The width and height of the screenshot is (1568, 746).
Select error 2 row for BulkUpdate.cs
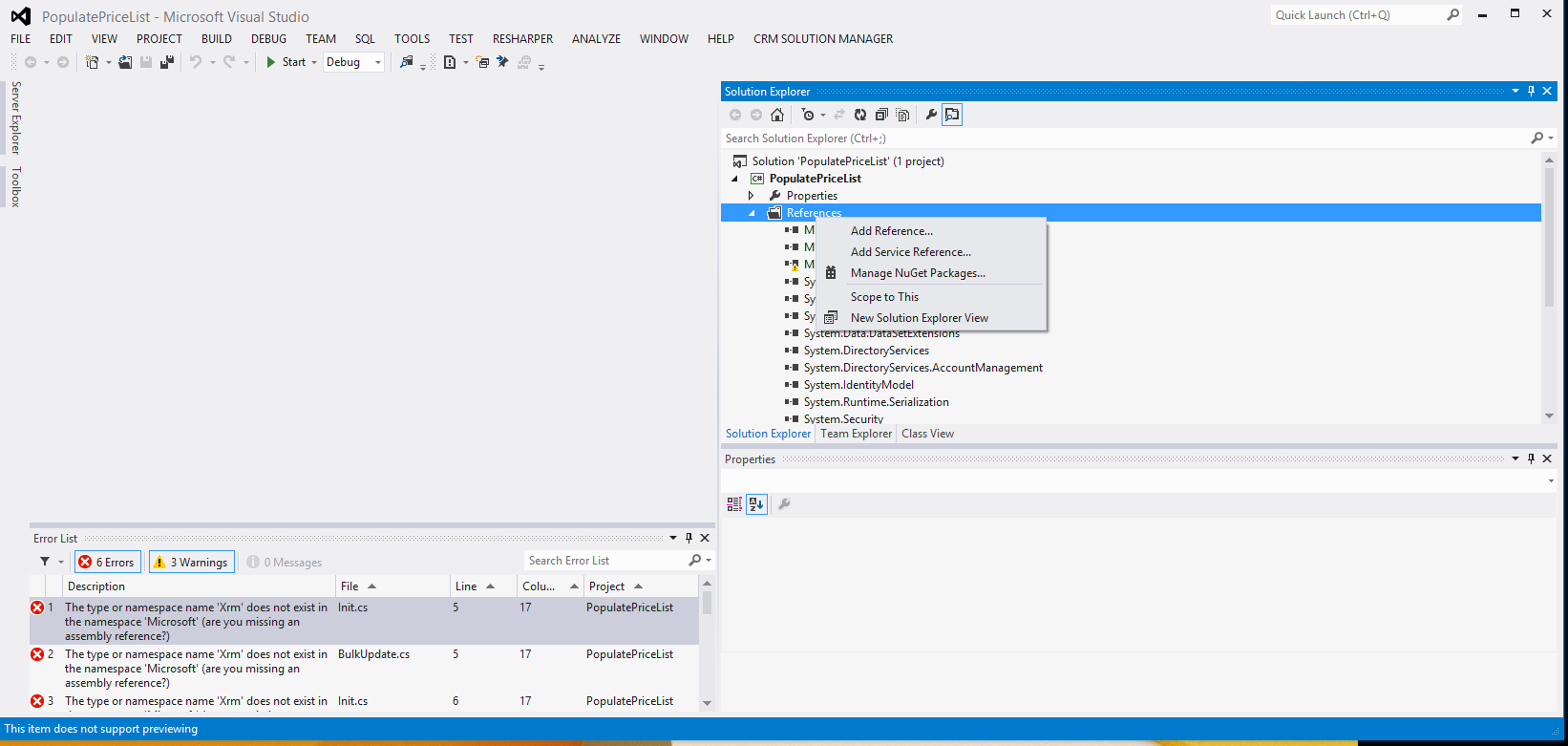coord(364,669)
